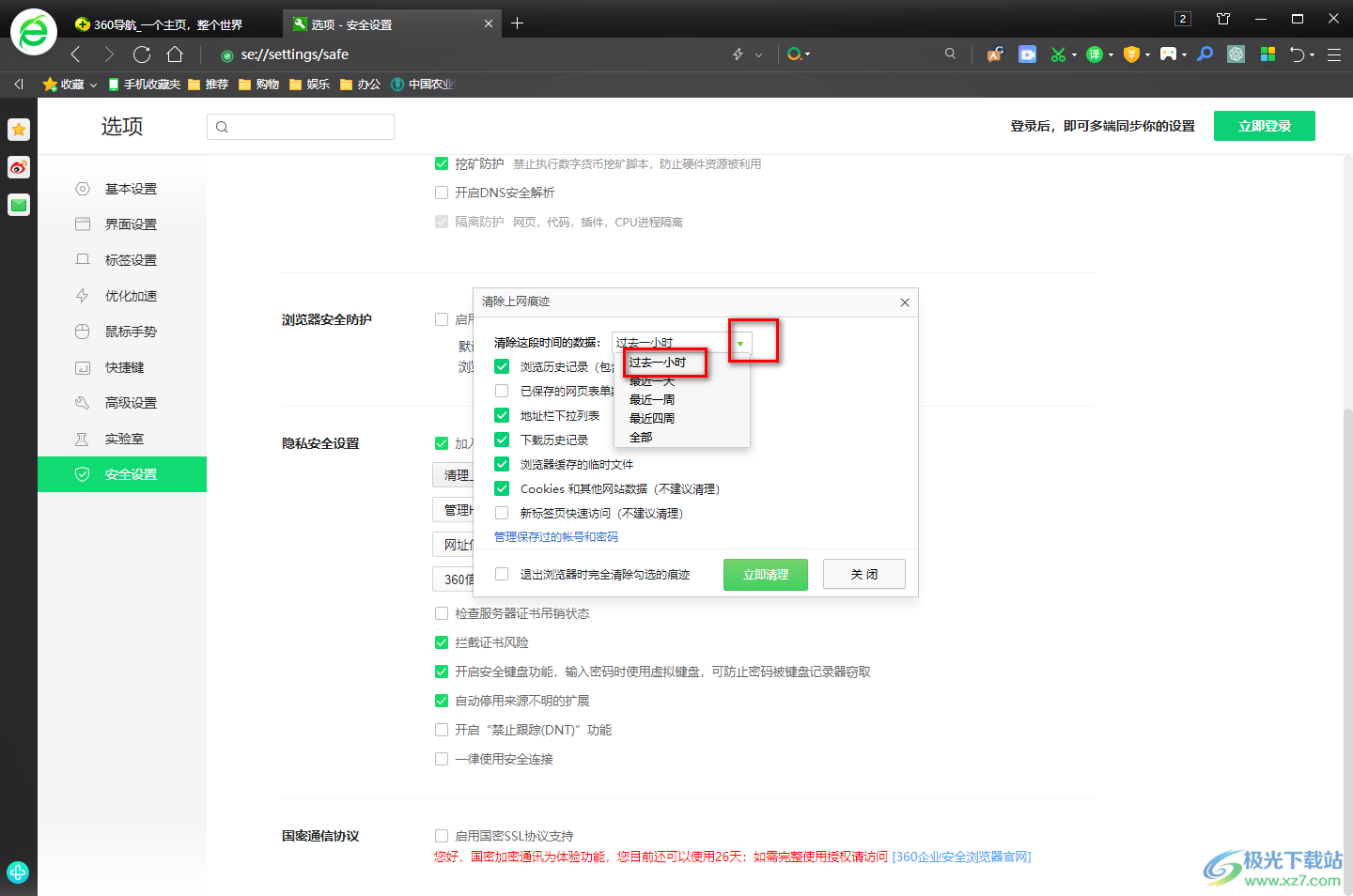Go back with the browser back arrow

point(76,54)
